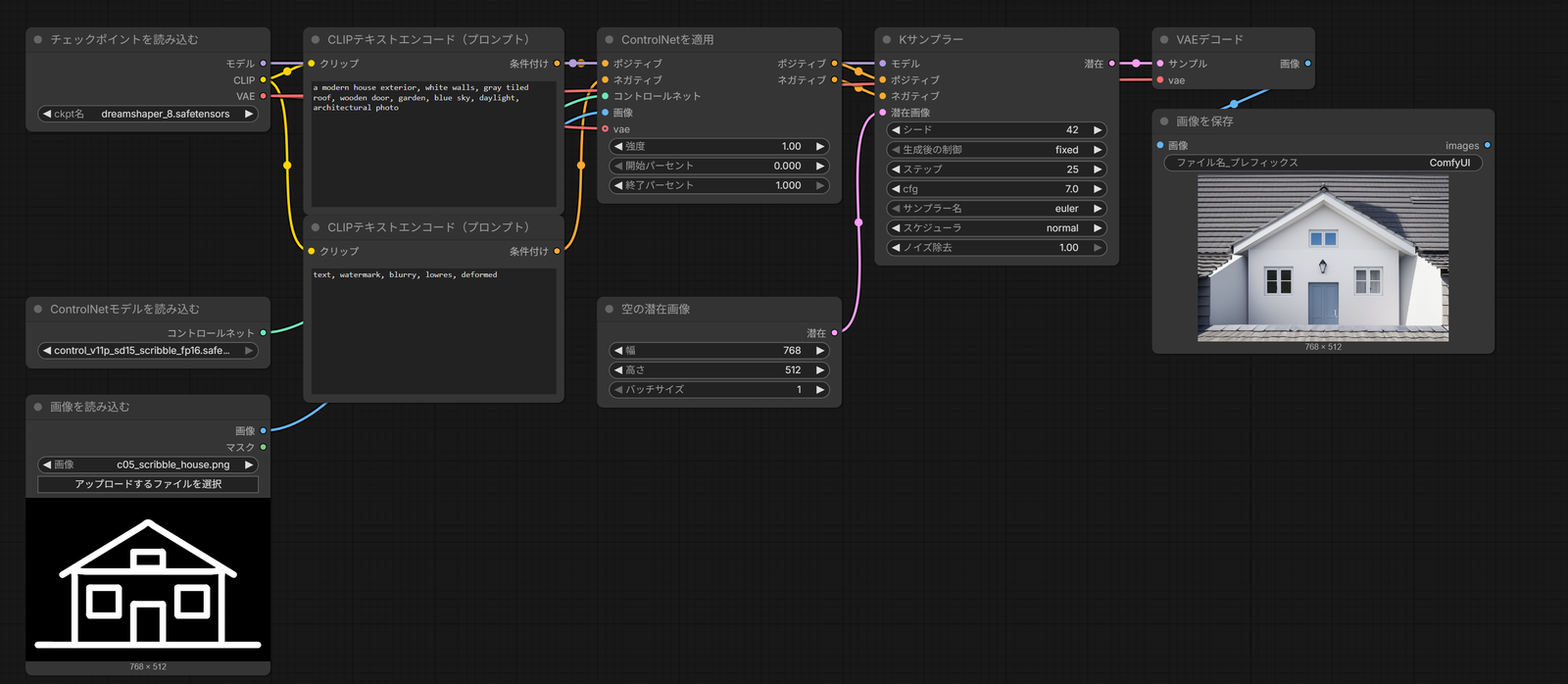Viewport: 1568px width, 684px height.
Task: Click left arrow of ノイズ除去 value 1.00
Action: tap(896, 248)
